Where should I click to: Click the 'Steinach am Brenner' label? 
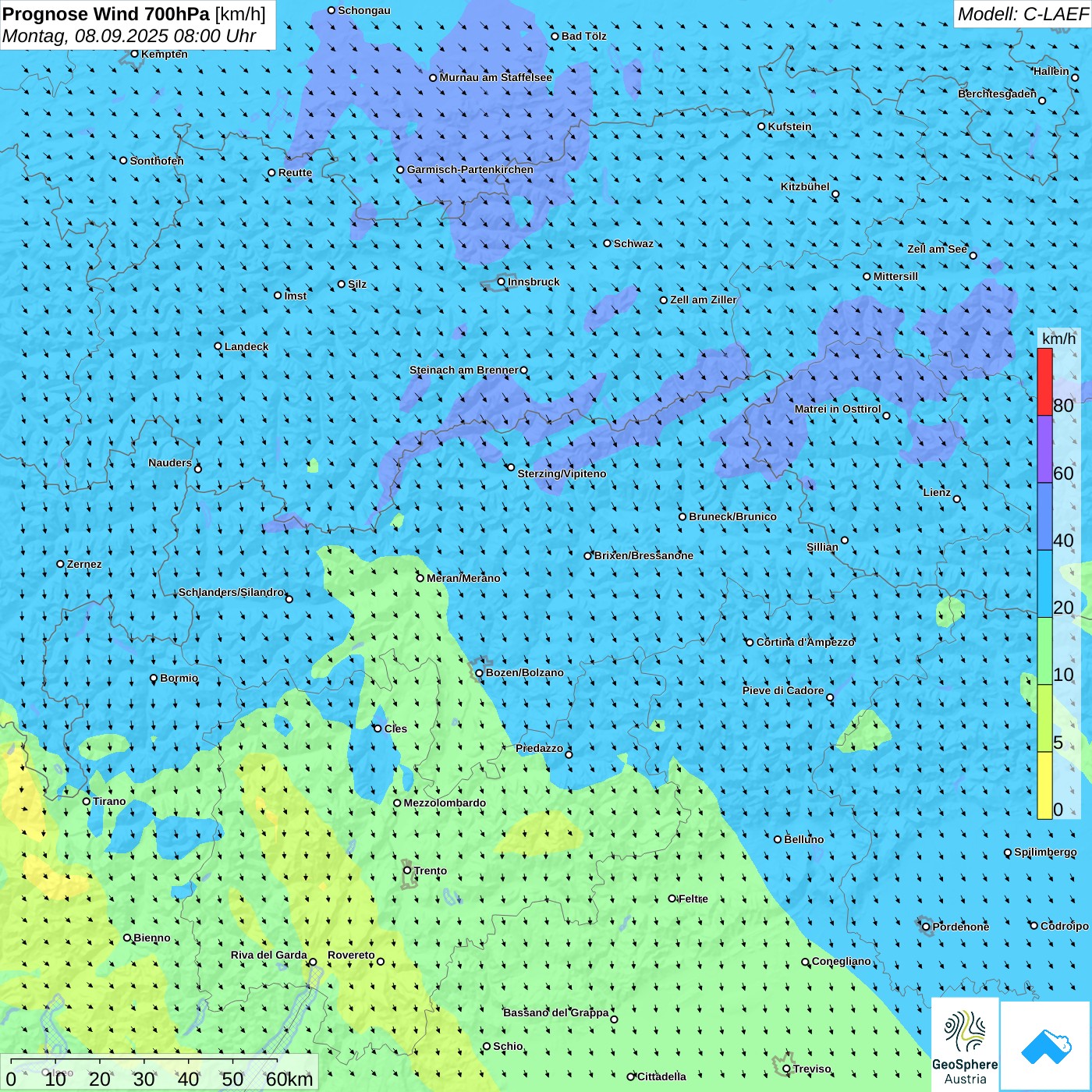pos(464,370)
